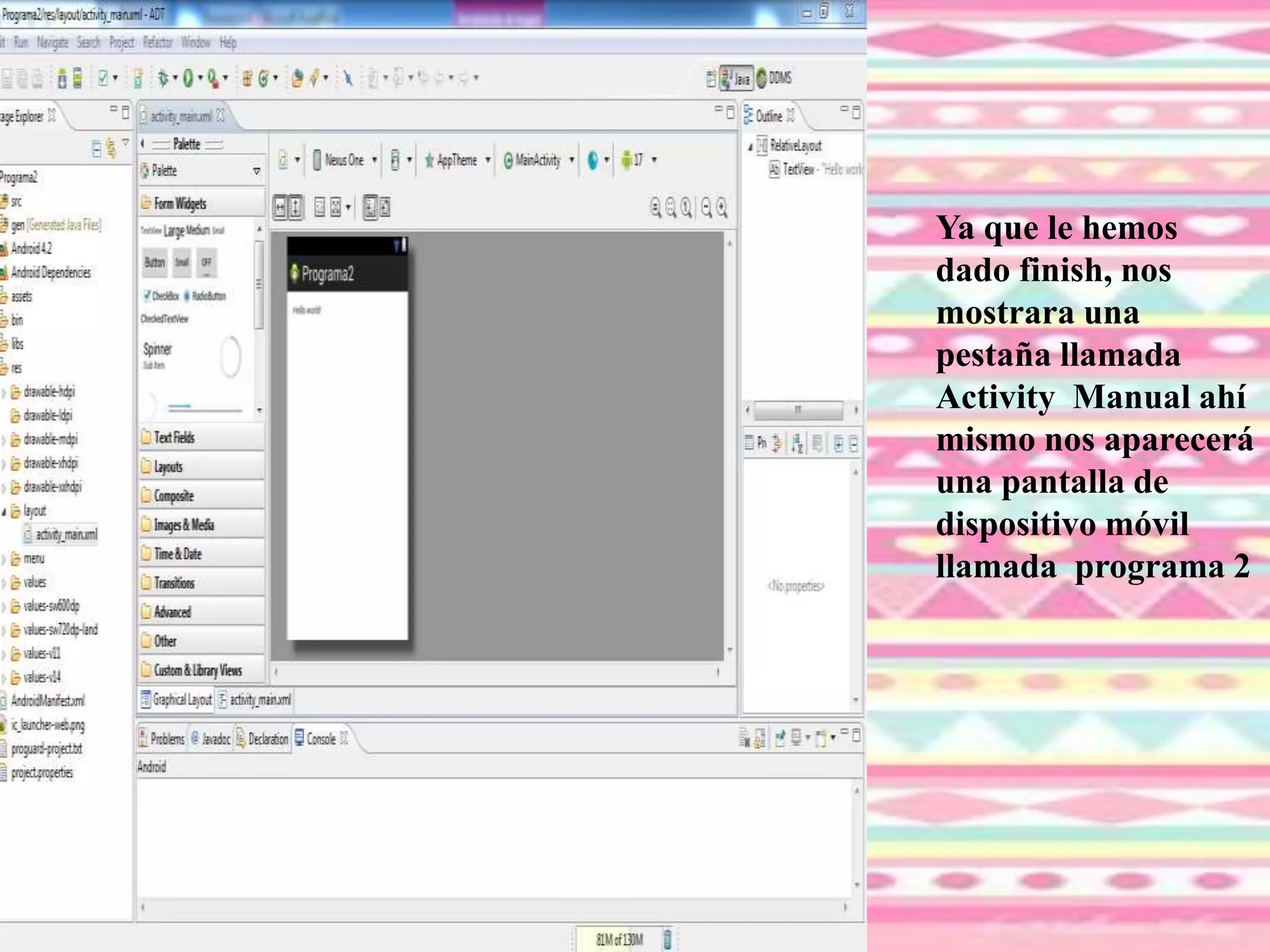Screen dimensions: 1270x952
Task: Click the zoom 100% icon
Action: click(687, 207)
